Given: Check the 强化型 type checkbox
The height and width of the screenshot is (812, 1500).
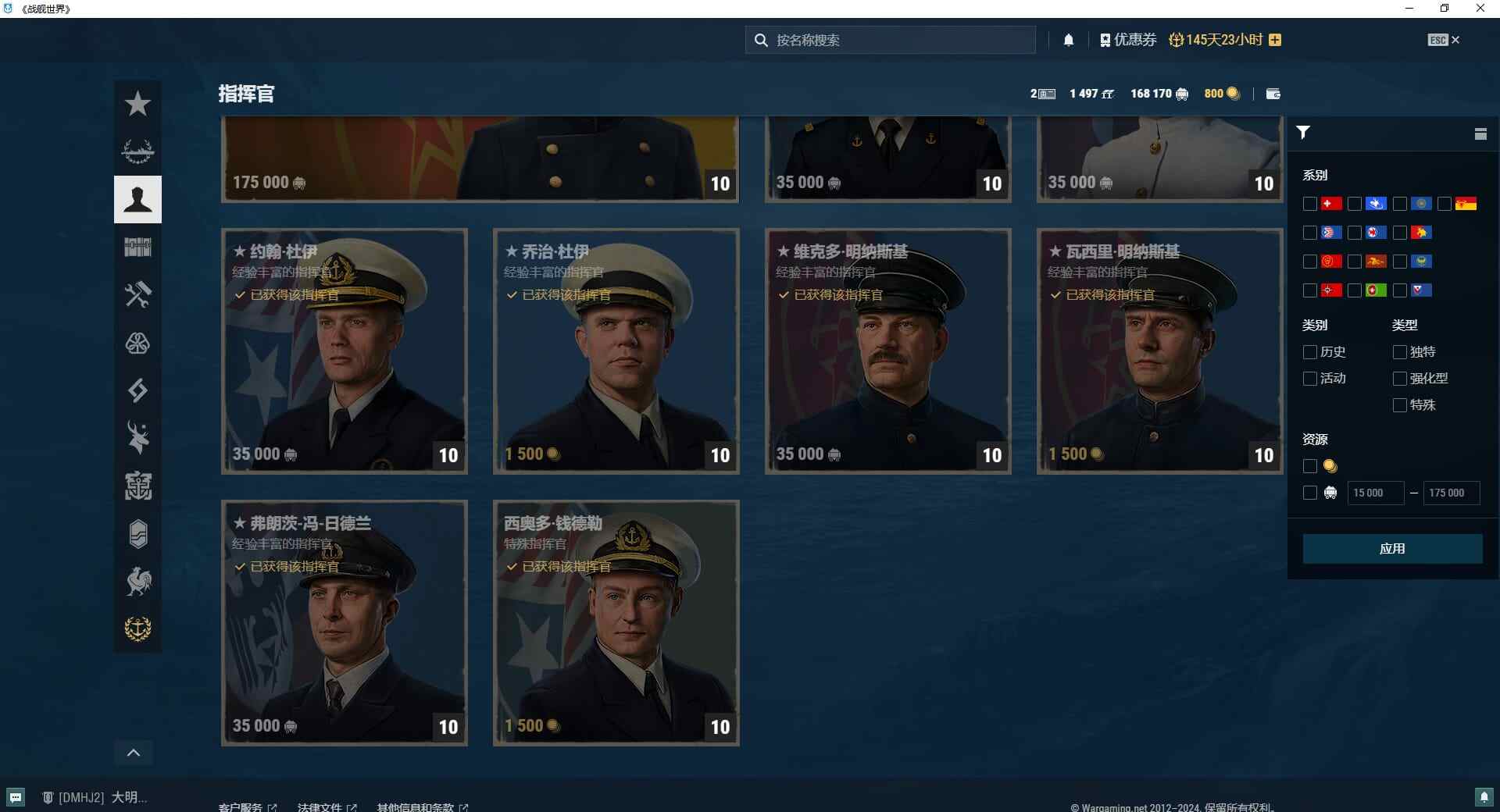Looking at the screenshot, I should [x=1400, y=379].
